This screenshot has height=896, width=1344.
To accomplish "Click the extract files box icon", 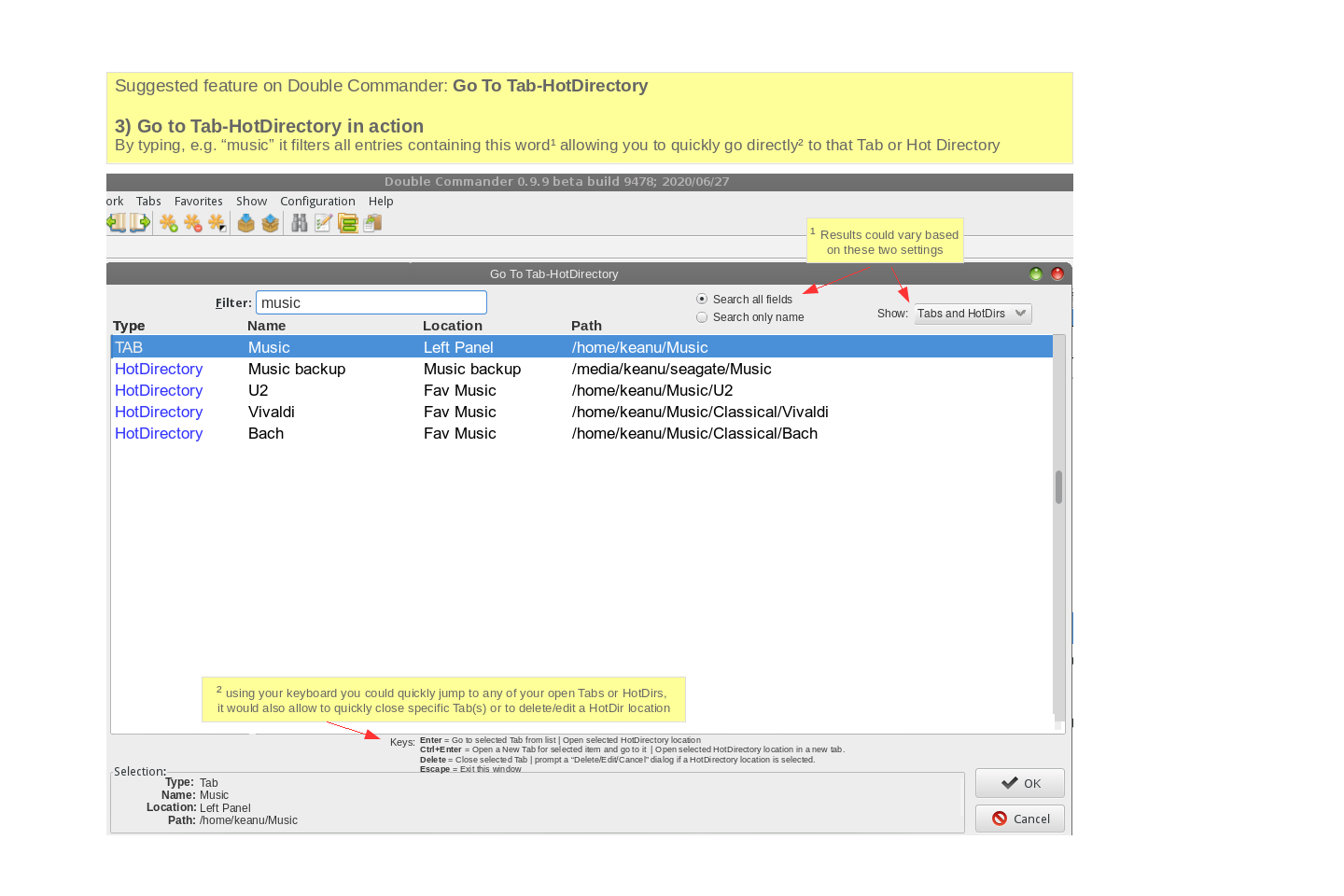I will point(271,223).
